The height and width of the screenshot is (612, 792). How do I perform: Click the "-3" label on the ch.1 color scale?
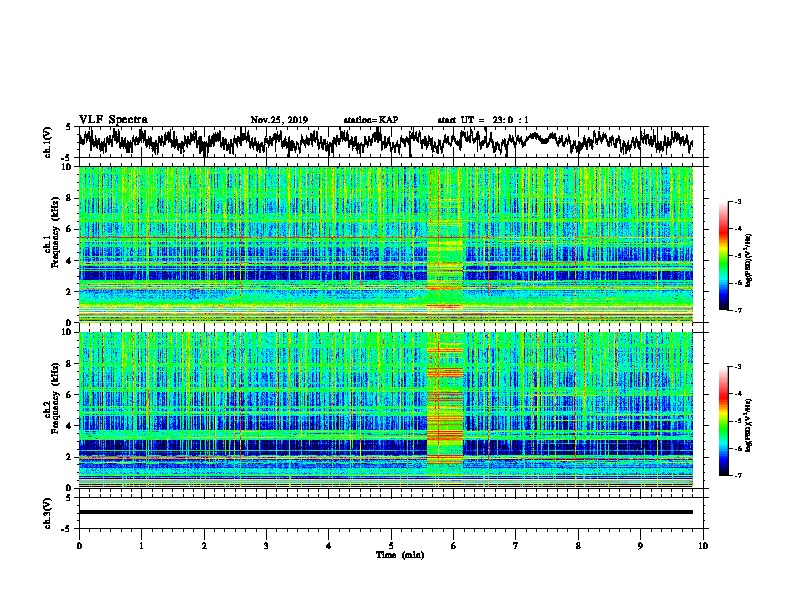737,202
